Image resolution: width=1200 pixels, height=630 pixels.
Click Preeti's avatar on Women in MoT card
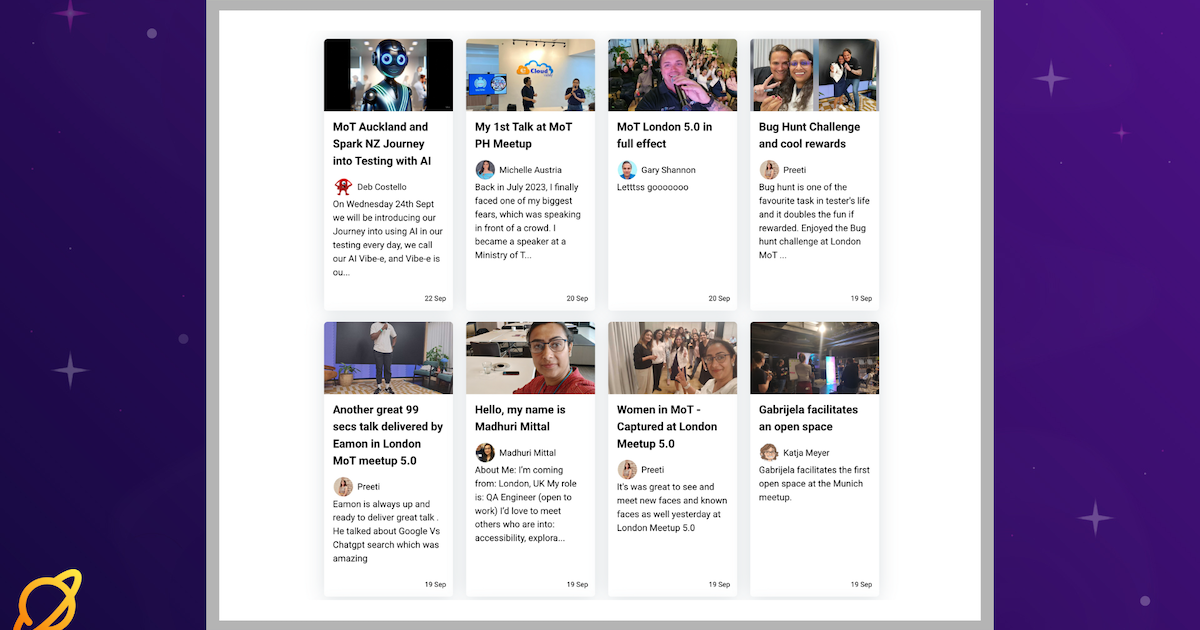(x=627, y=470)
